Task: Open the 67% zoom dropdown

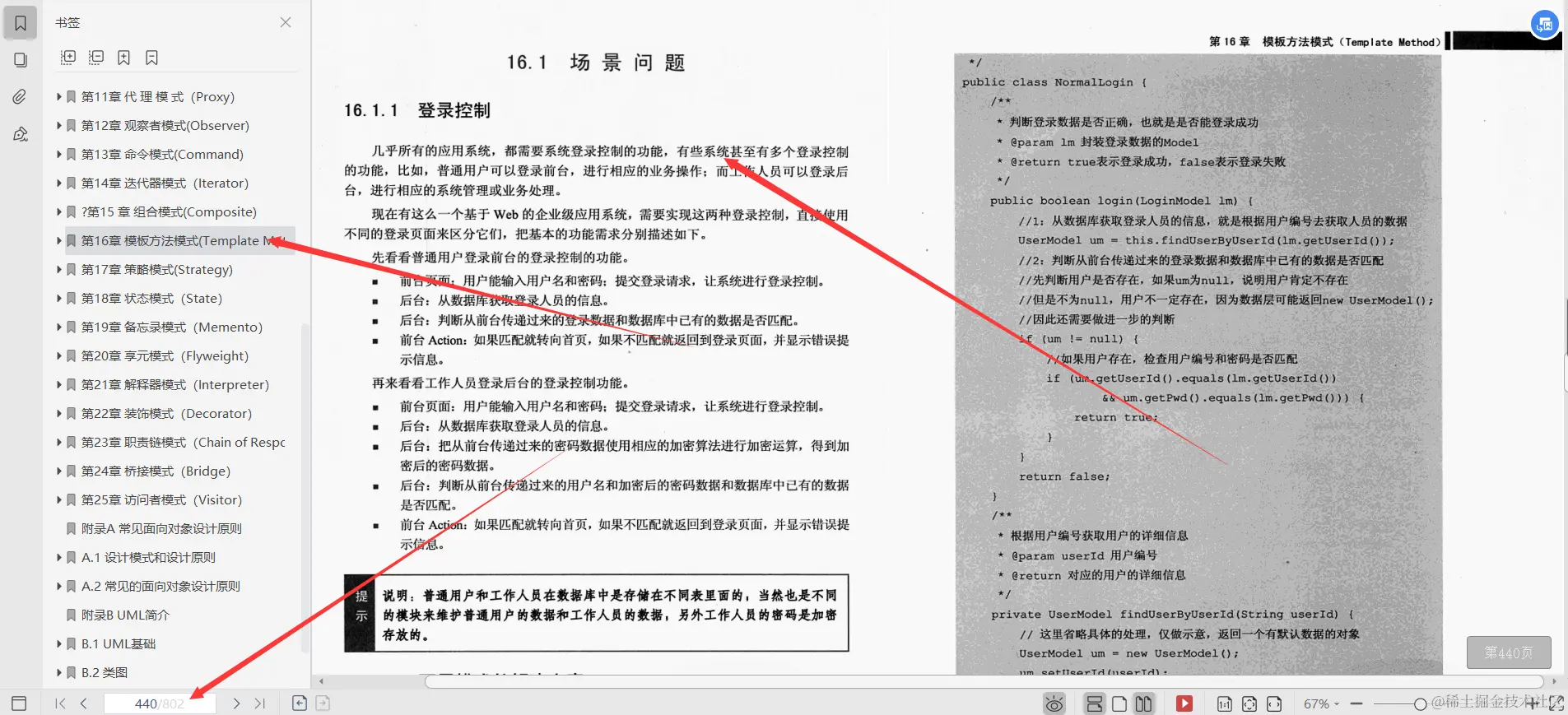Action: 1321,703
